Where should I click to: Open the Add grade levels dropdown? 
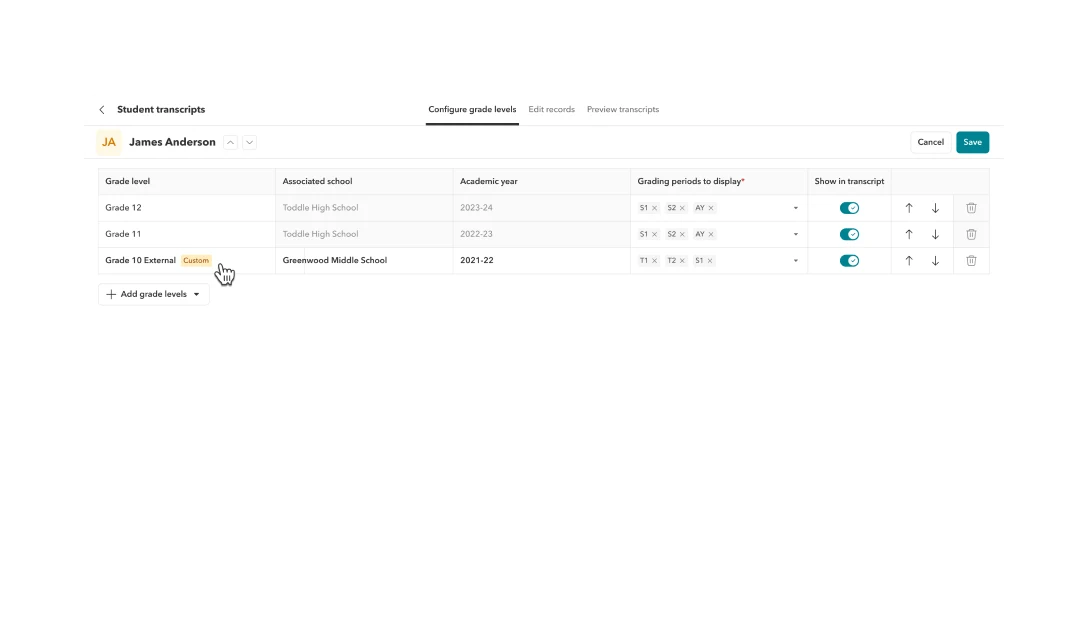tap(153, 294)
